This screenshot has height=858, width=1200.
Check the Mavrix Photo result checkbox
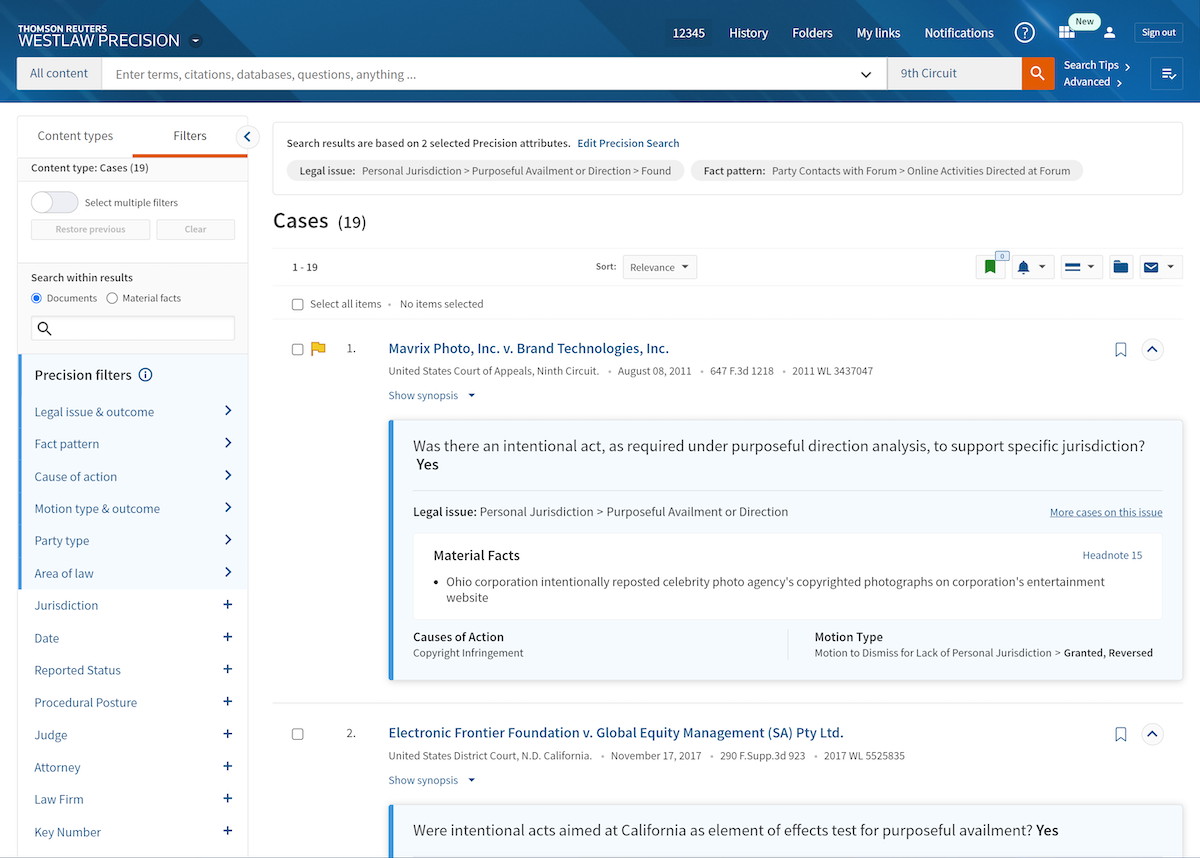click(x=297, y=349)
